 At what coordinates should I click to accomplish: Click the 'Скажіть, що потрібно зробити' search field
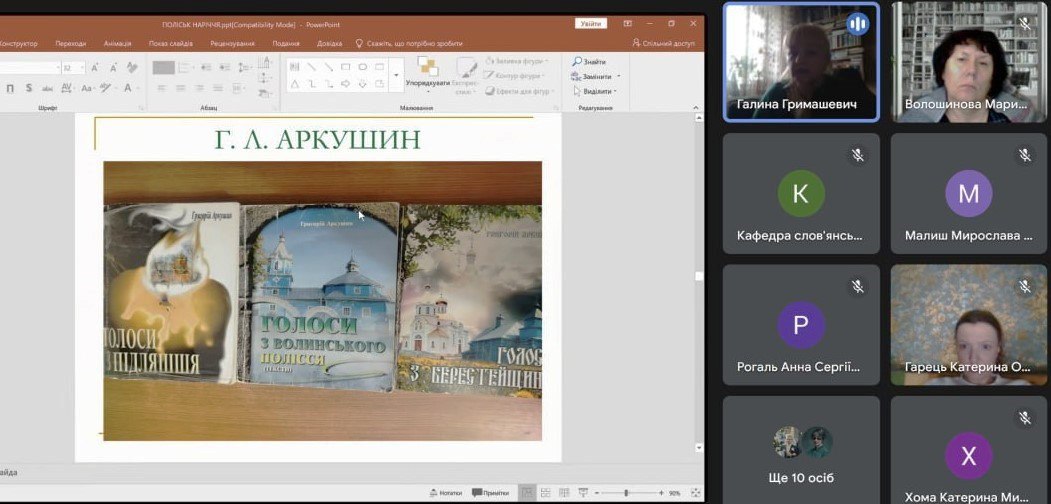click(x=409, y=44)
